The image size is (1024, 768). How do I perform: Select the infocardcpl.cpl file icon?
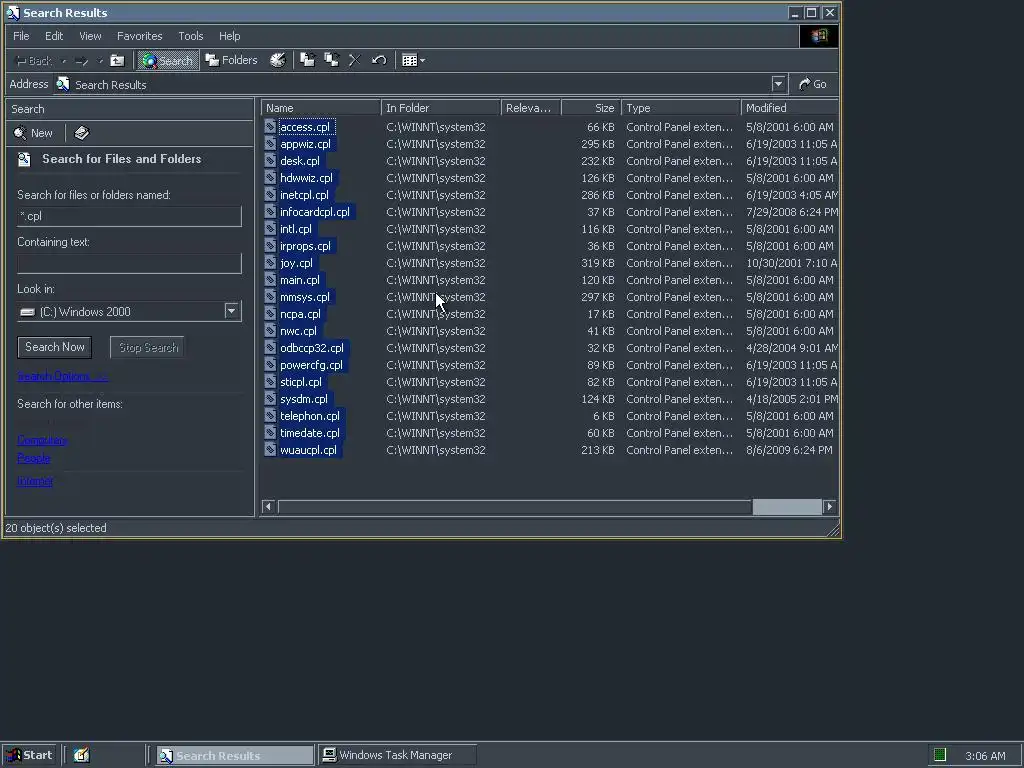tap(270, 212)
